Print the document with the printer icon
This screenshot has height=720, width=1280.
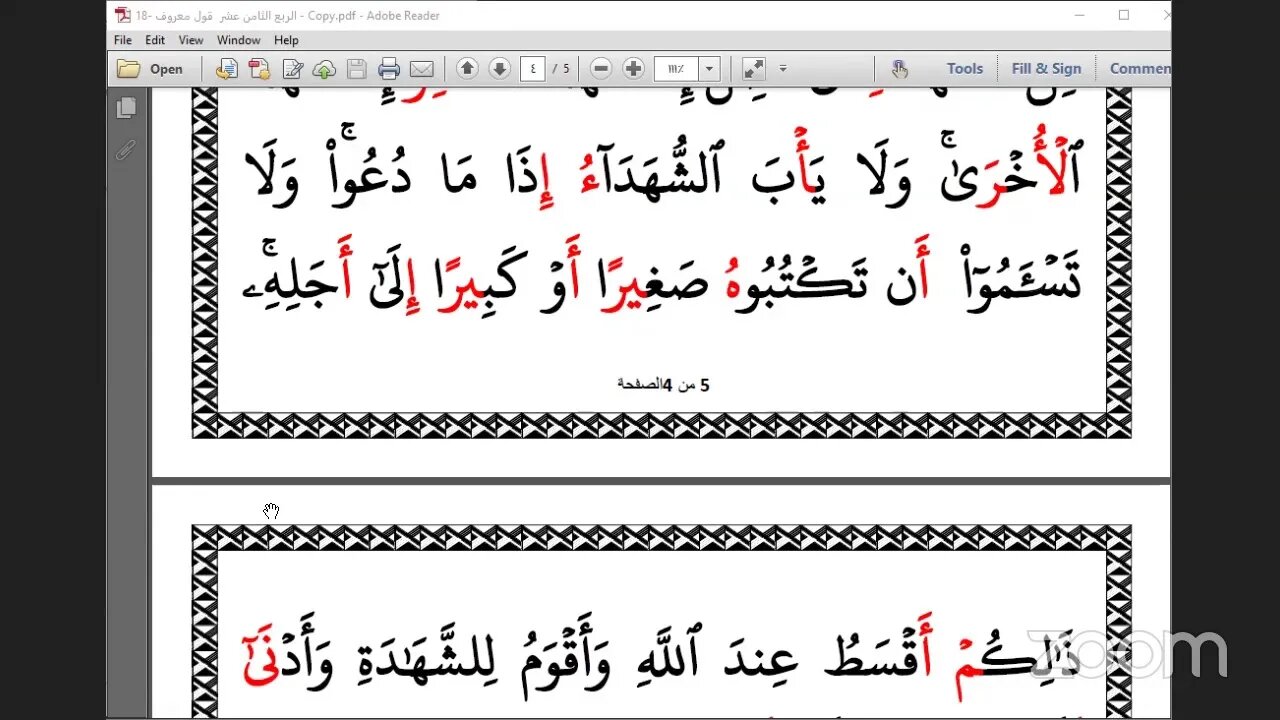[x=389, y=69]
